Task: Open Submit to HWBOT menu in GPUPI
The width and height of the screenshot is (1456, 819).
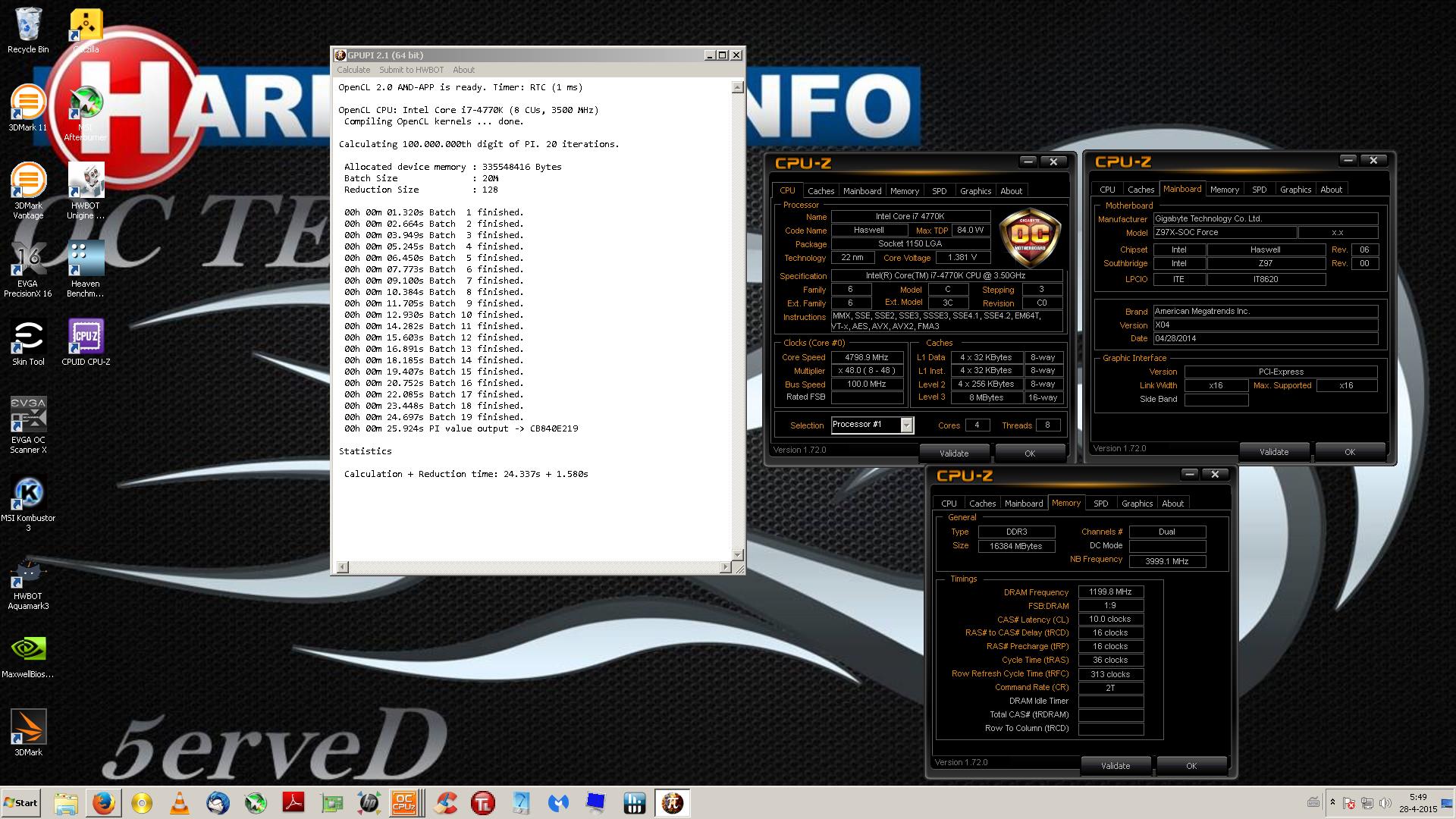Action: point(411,70)
